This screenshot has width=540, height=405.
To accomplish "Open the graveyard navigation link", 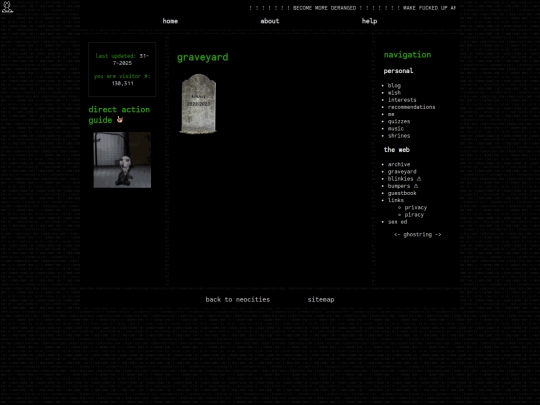I will 402,172.
